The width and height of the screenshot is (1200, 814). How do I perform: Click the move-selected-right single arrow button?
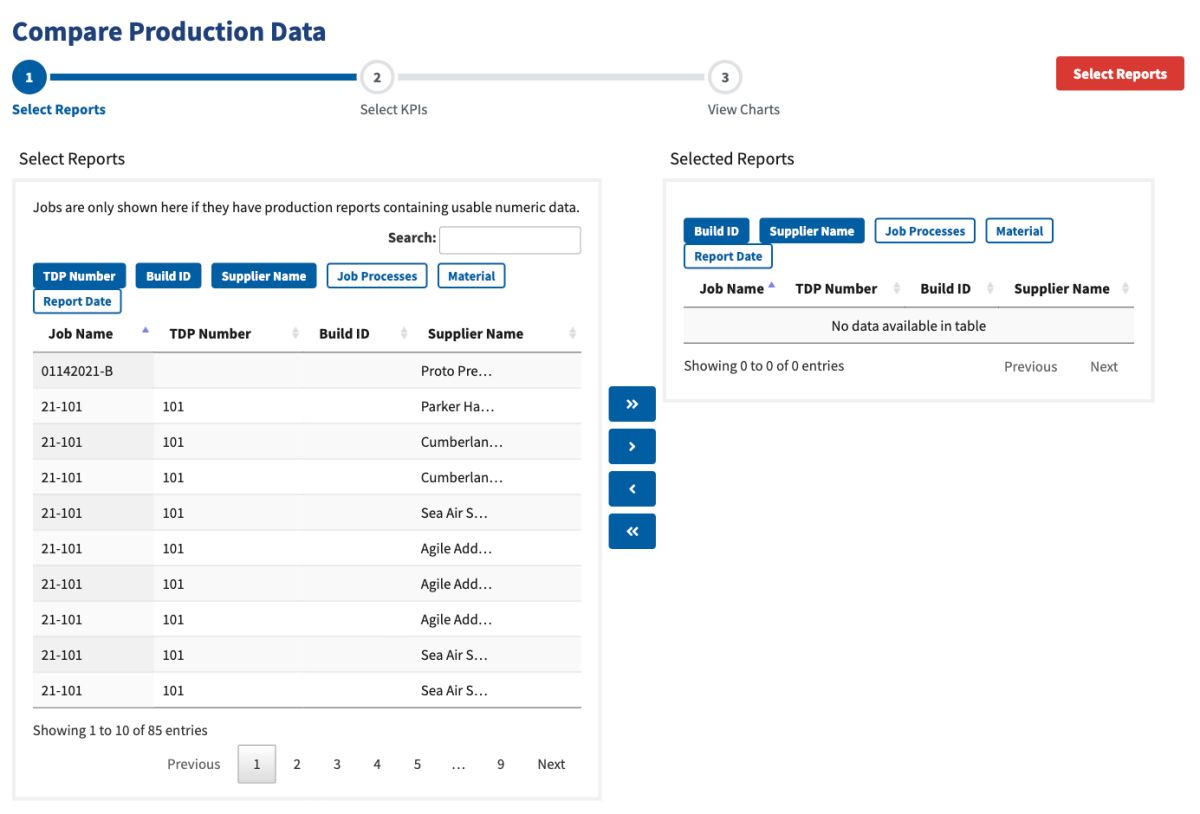coord(632,447)
